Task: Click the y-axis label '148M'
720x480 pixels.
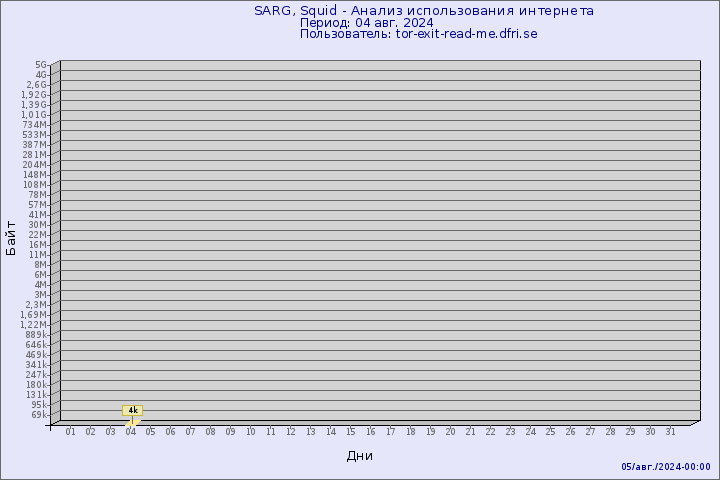Action: (x=35, y=175)
